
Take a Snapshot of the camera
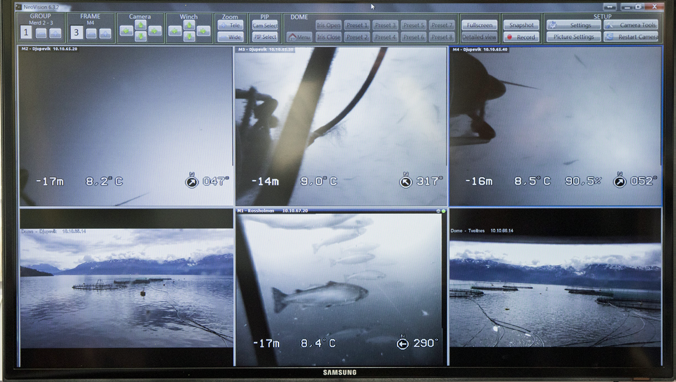point(521,25)
